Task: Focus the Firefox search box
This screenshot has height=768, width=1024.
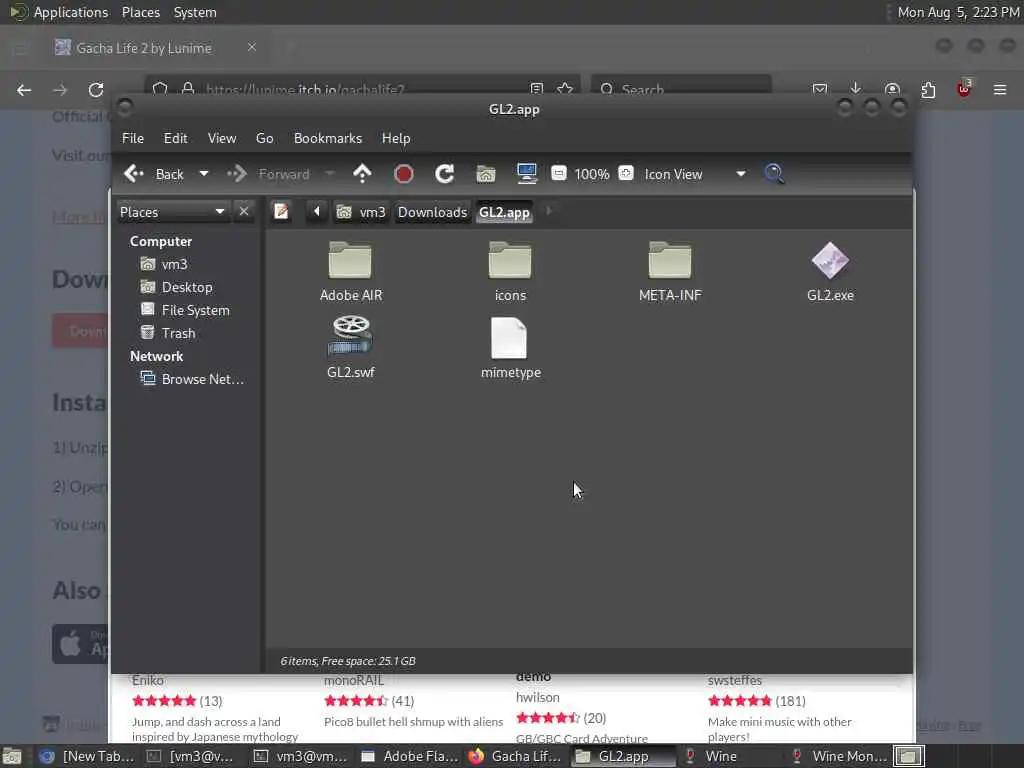Action: pos(681,88)
